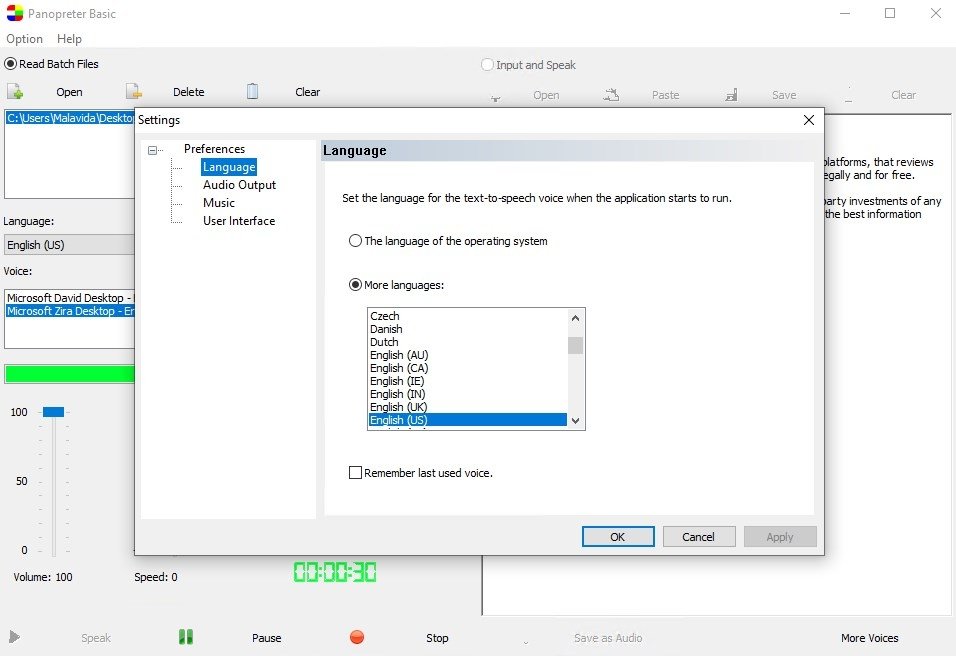Click the Delete file icon in batch toolbar
The width and height of the screenshot is (956, 656).
[x=134, y=91]
